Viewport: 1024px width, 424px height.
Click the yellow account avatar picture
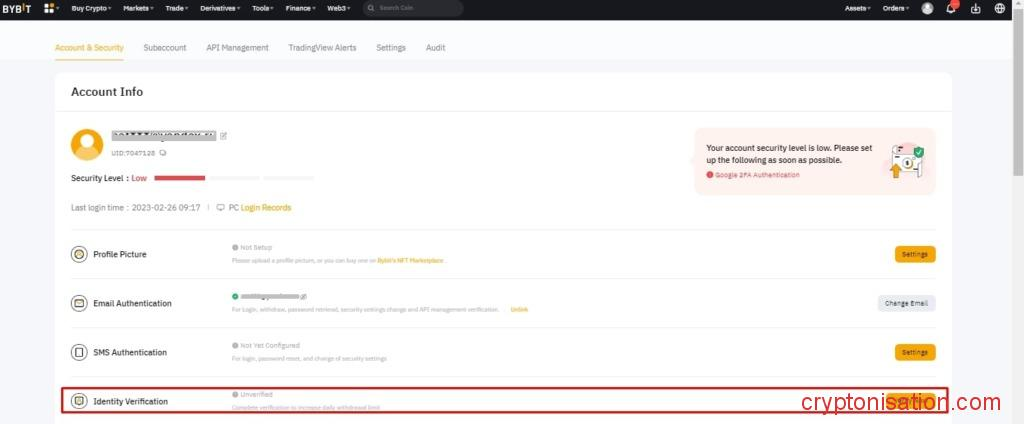[x=87, y=144]
